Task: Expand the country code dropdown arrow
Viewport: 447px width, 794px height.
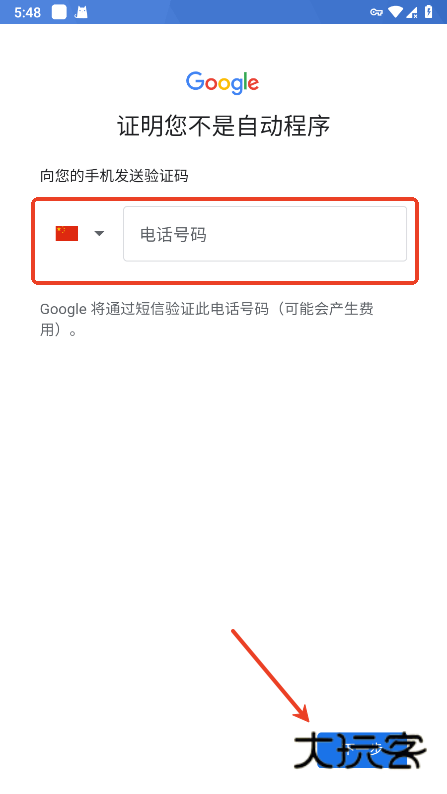Action: coord(99,233)
